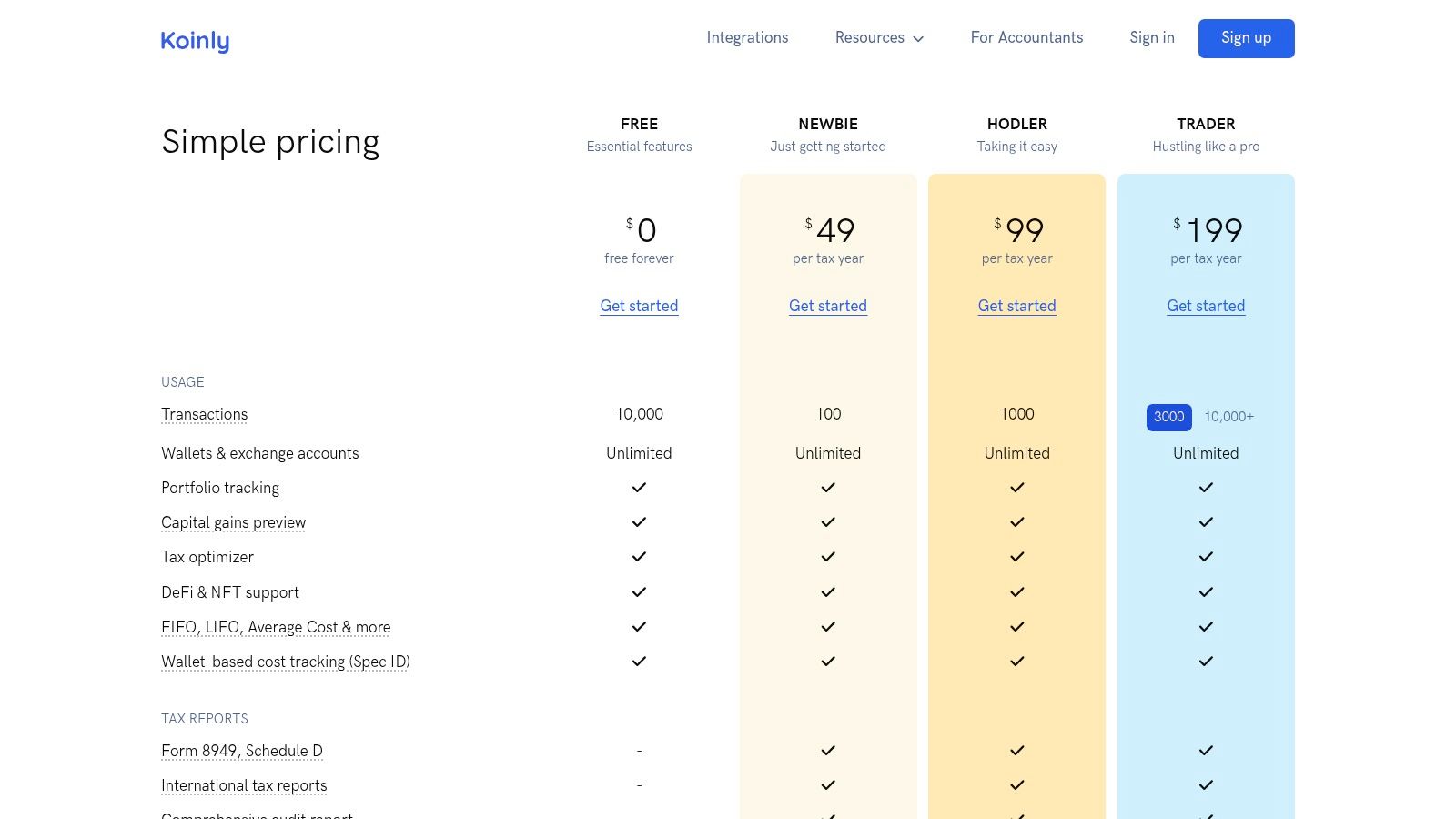1456x819 pixels.
Task: Click the TAX REPORTS section heading
Action: [x=205, y=719]
